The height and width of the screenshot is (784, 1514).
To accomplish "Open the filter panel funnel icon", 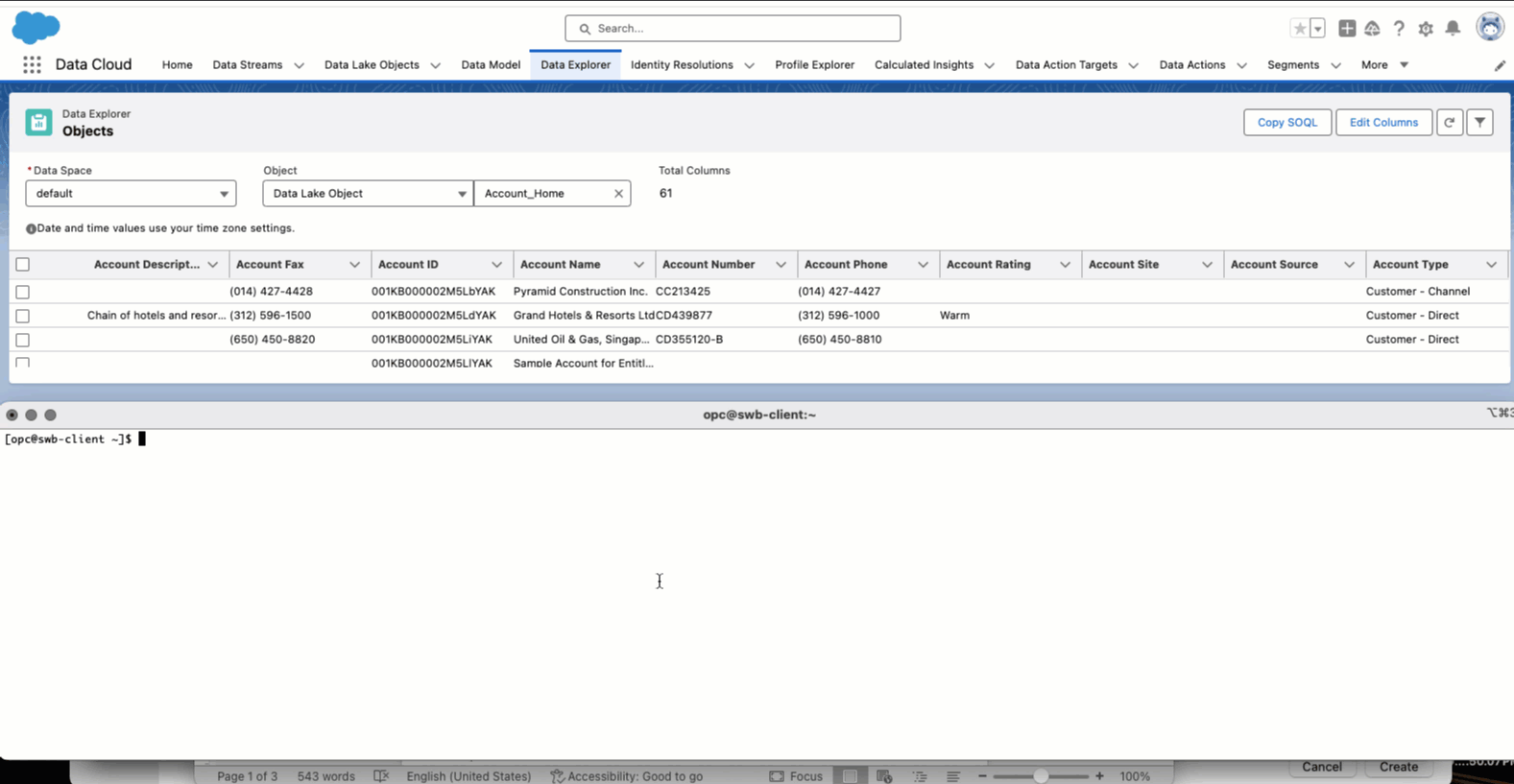I will (1480, 122).
